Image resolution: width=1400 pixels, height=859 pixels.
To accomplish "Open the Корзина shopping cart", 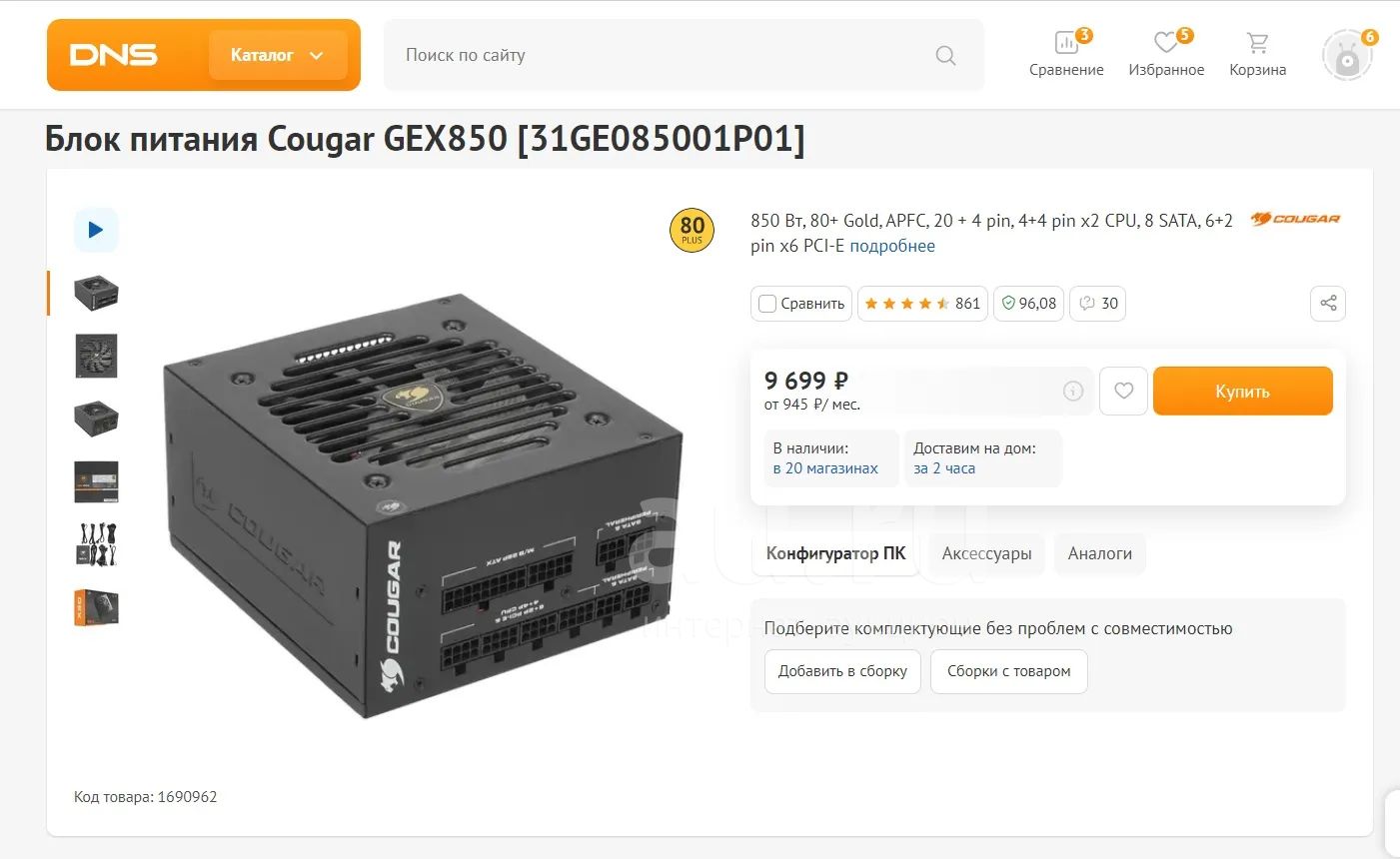I will tap(1257, 54).
